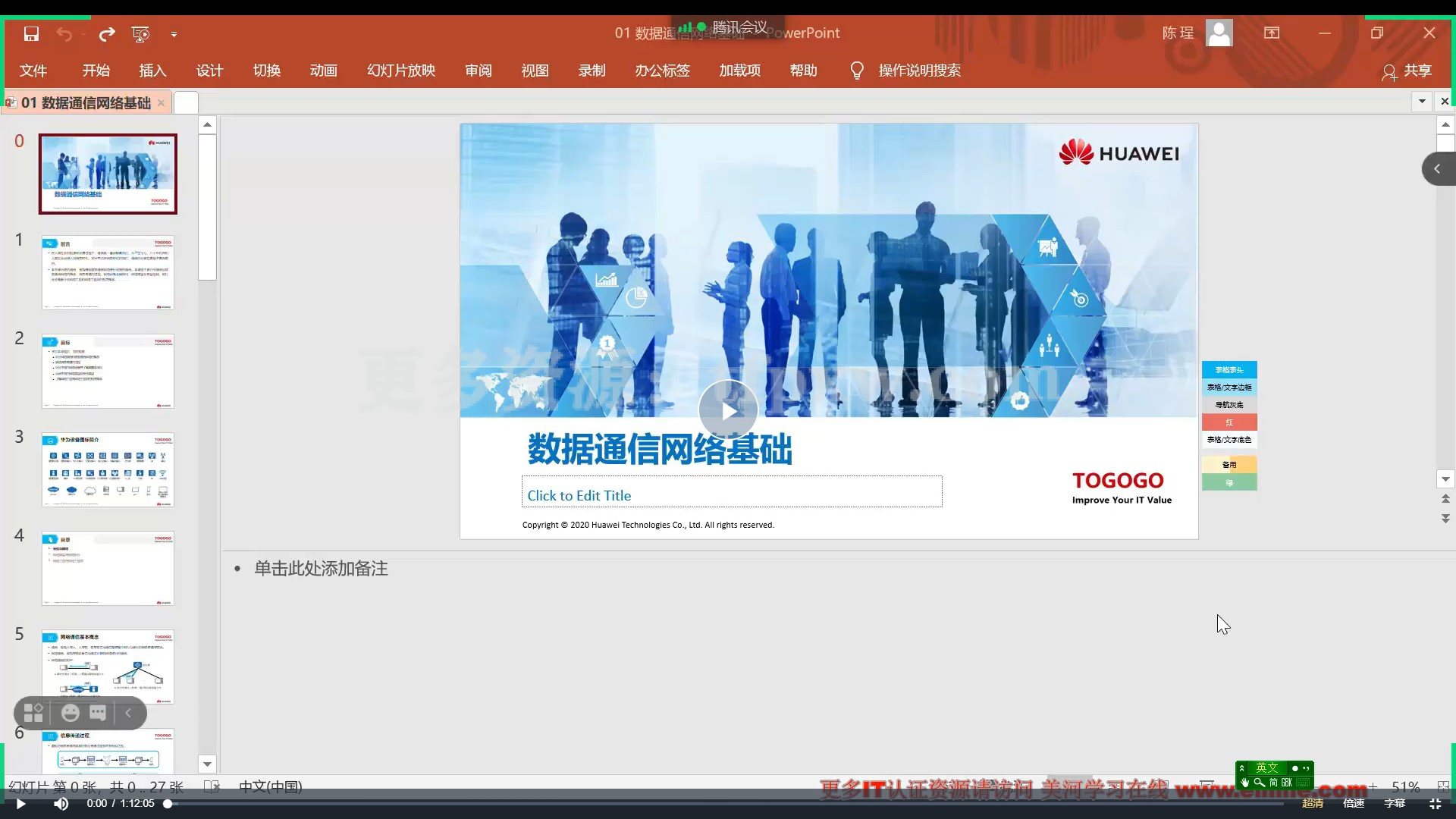Enable 字幕 subtitles in the player
Image resolution: width=1456 pixels, height=819 pixels.
point(1394,802)
